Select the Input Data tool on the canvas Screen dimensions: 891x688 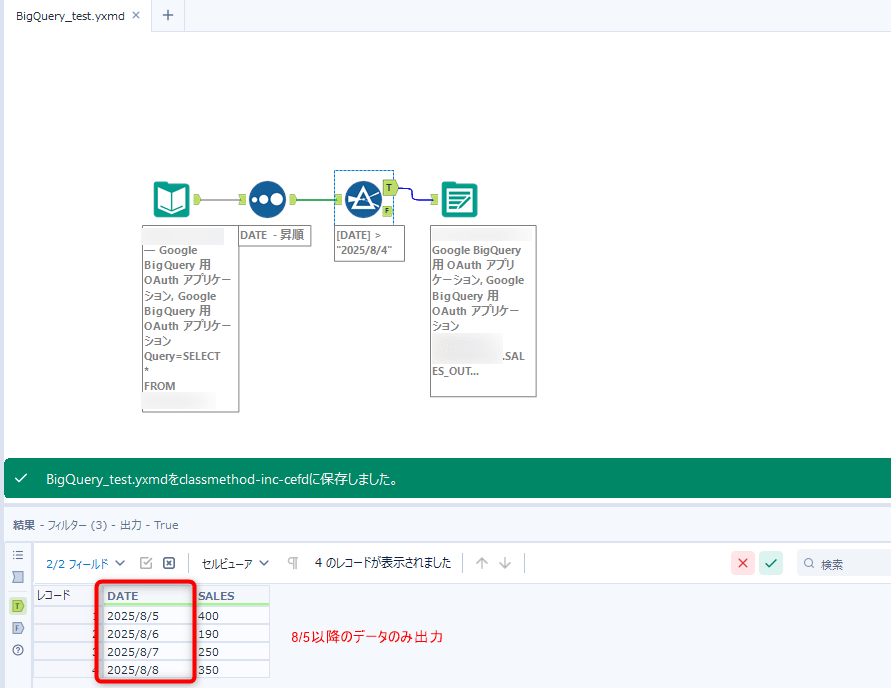pos(171,199)
